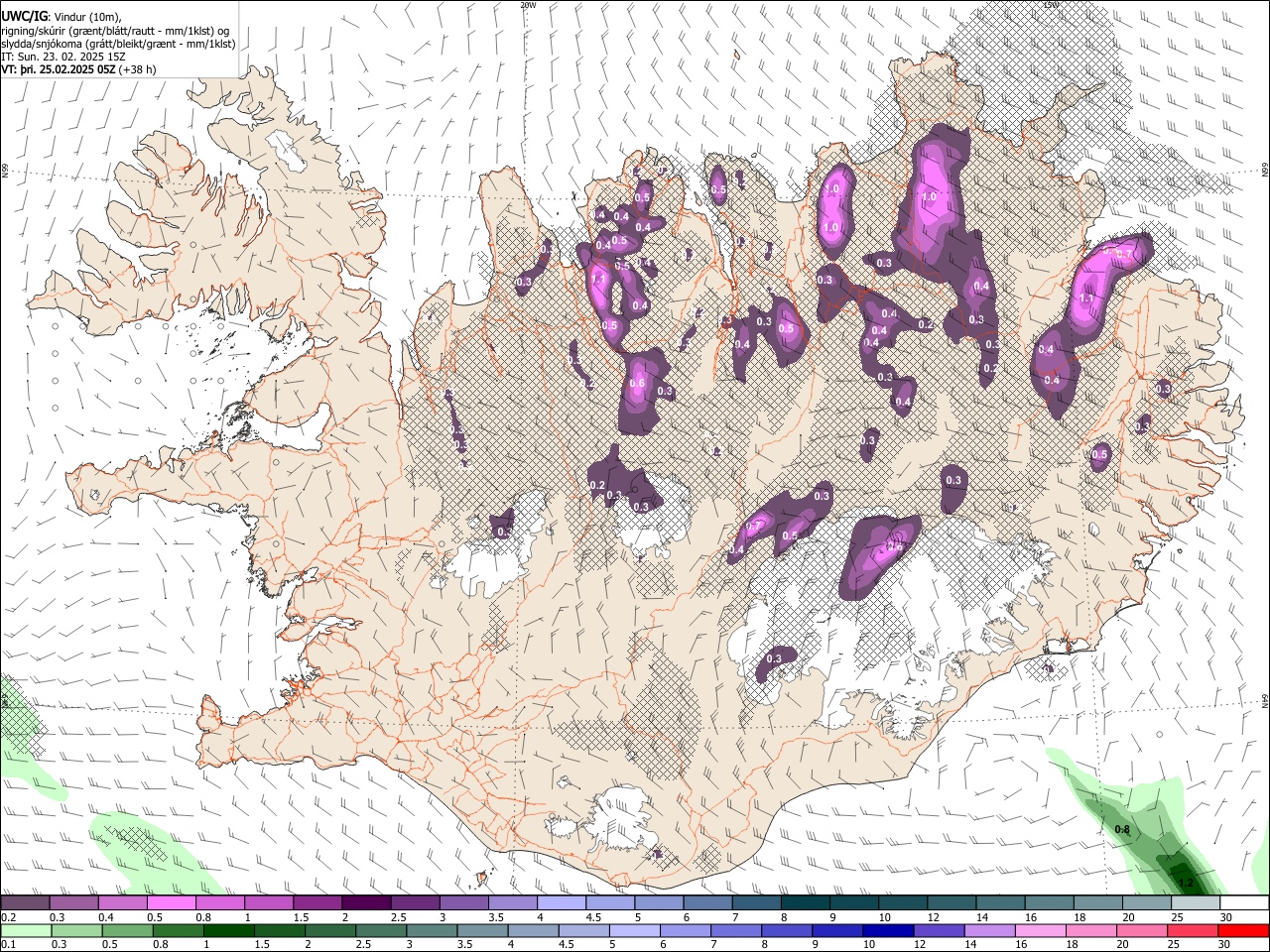Click the 0.8 value in the green rain area

tap(1122, 829)
